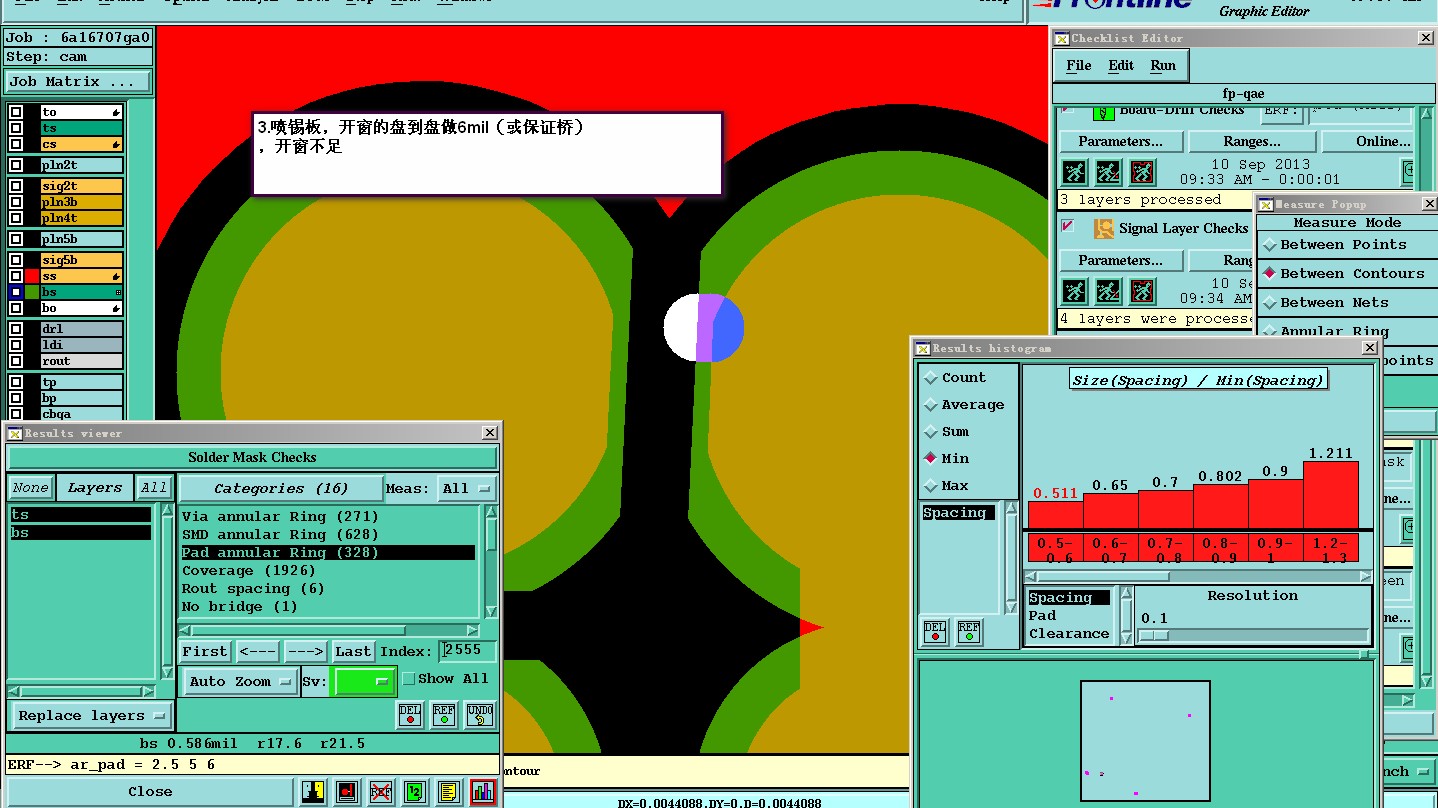Viewport: 1438px width, 808px height.
Task: Click red-bordered run icon under Board-Drill Checks
Action: (x=1142, y=172)
